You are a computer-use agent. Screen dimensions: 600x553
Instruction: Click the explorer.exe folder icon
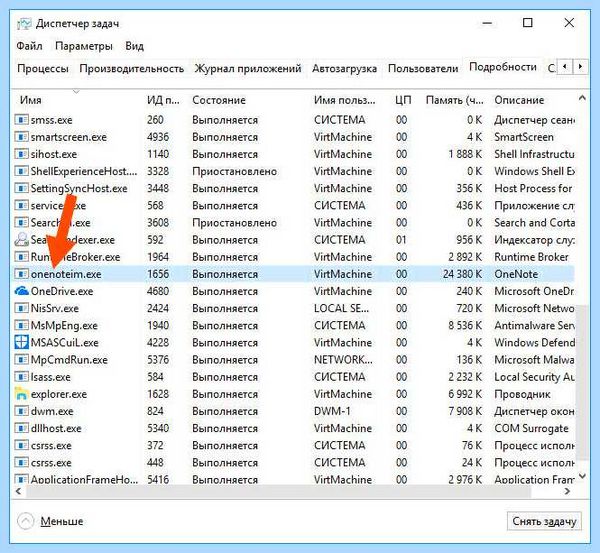coord(21,394)
